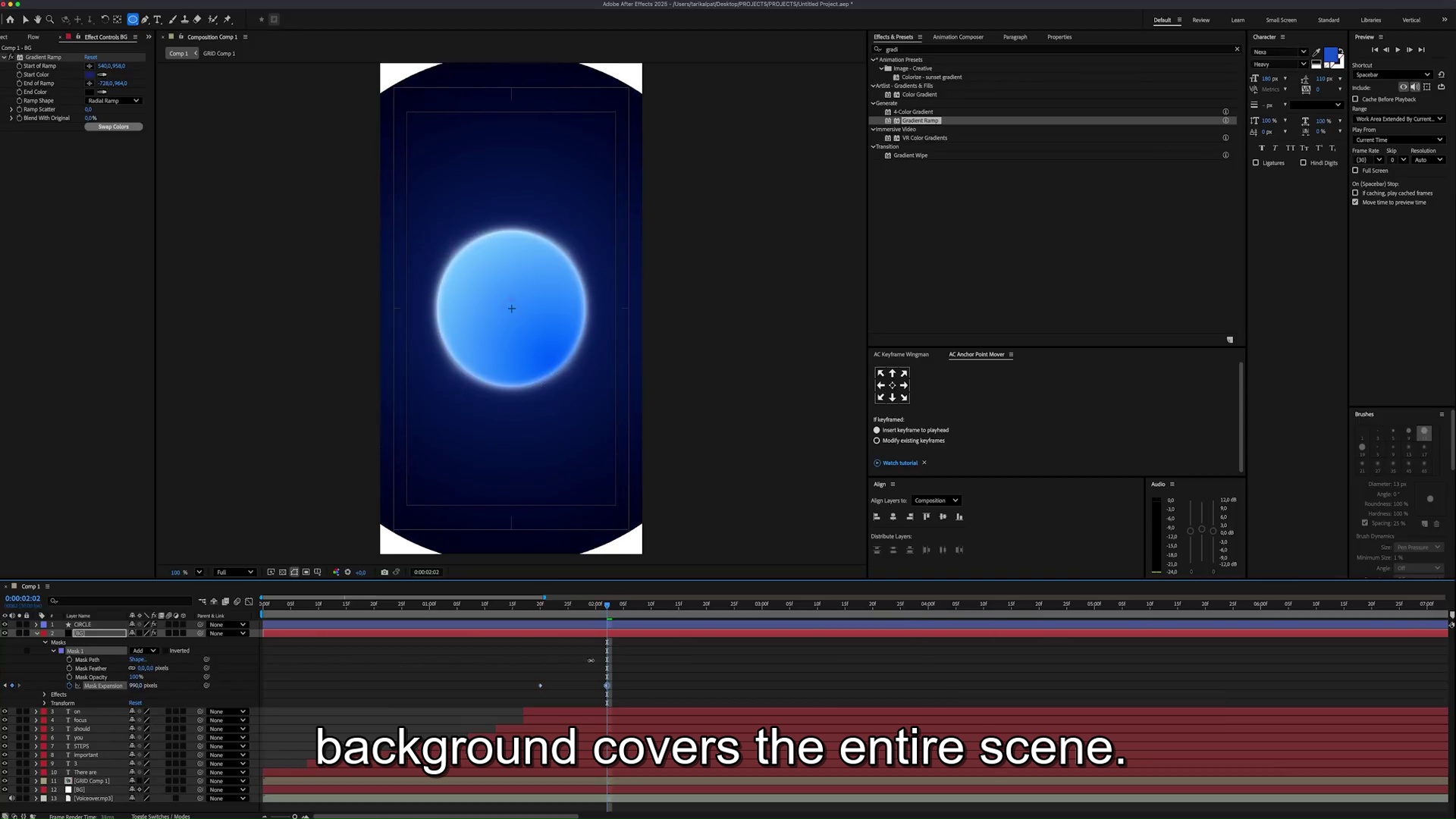Screen dimensions: 1456x819
Task: Enable Full Screen preview checkbox
Action: point(1355,171)
